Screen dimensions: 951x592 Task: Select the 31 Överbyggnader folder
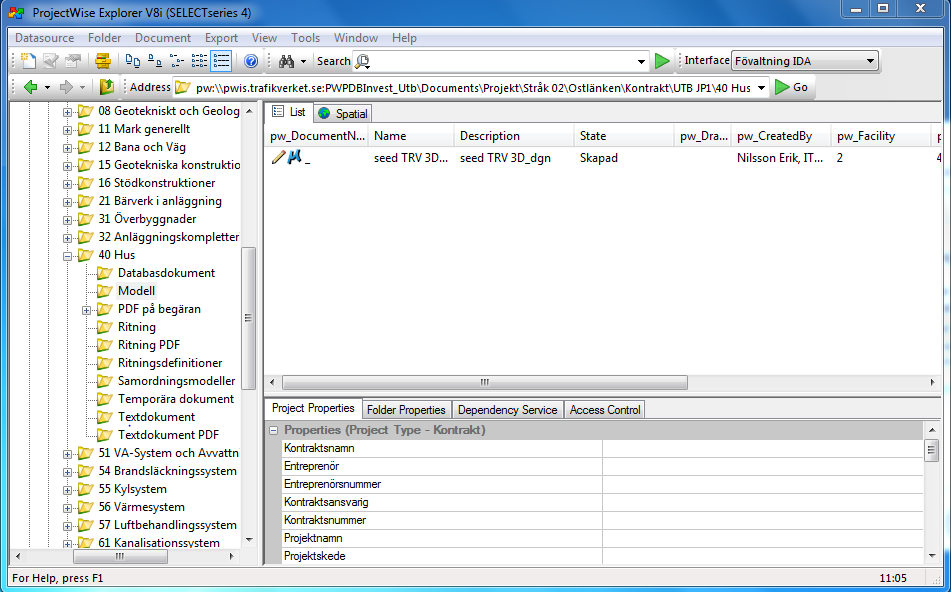tap(147, 219)
